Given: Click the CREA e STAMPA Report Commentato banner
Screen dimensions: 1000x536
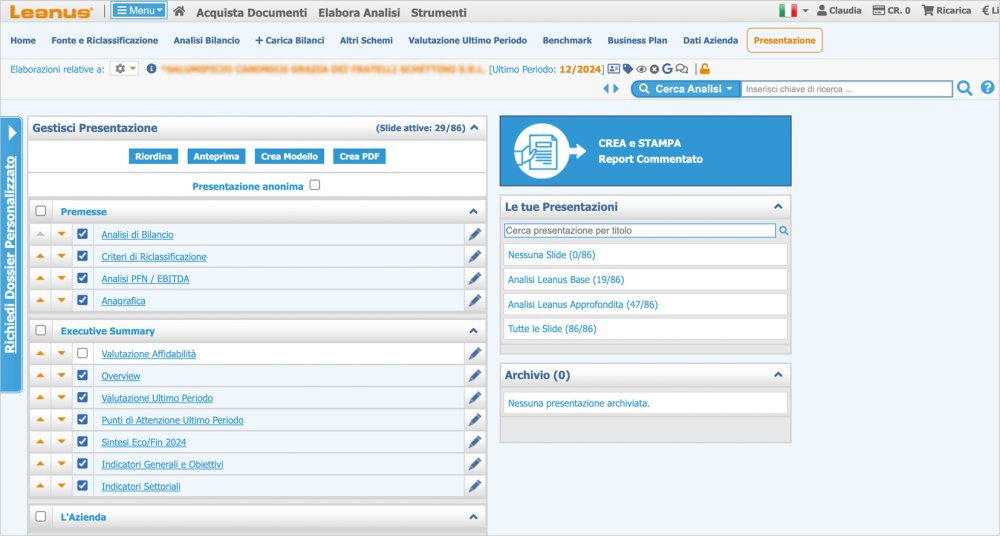Looking at the screenshot, I should point(645,151).
